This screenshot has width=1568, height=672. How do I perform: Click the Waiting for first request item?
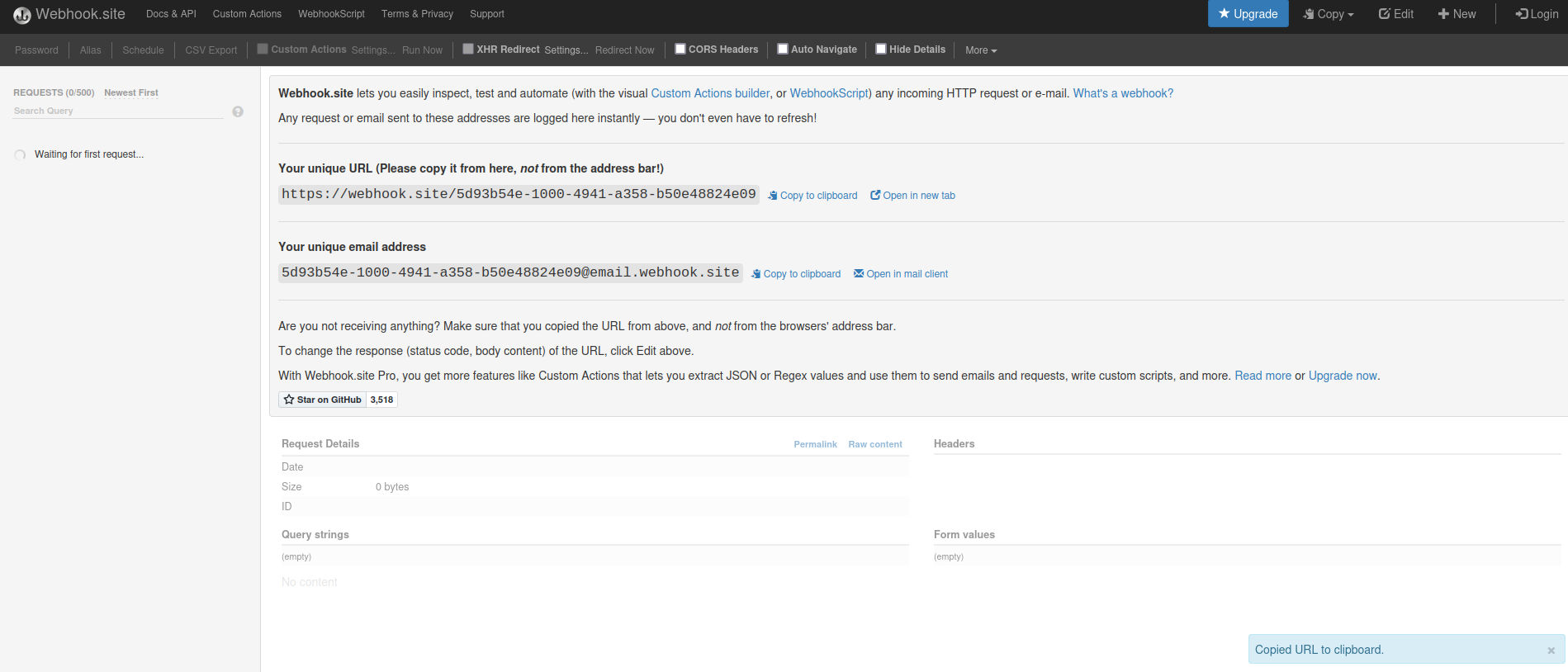point(89,154)
